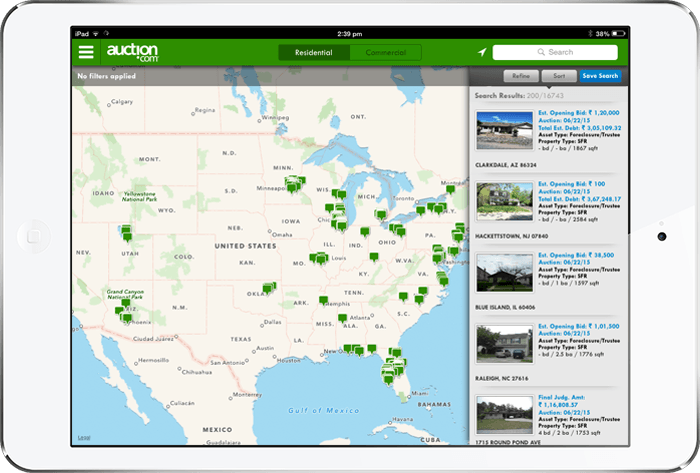This screenshot has height=473, width=700.
Task: Switch to the Commercial tab
Action: tap(385, 52)
